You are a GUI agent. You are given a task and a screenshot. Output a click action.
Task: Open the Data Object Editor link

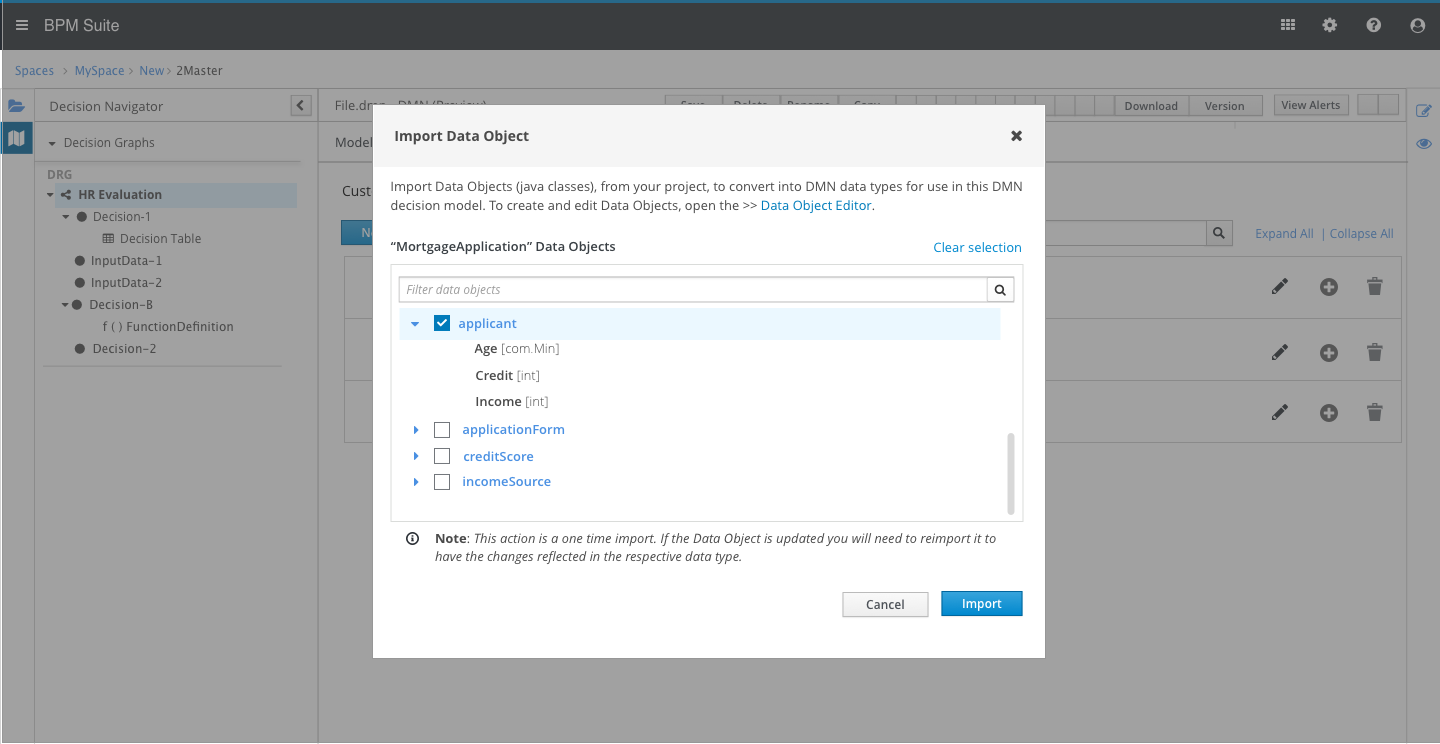(x=817, y=206)
